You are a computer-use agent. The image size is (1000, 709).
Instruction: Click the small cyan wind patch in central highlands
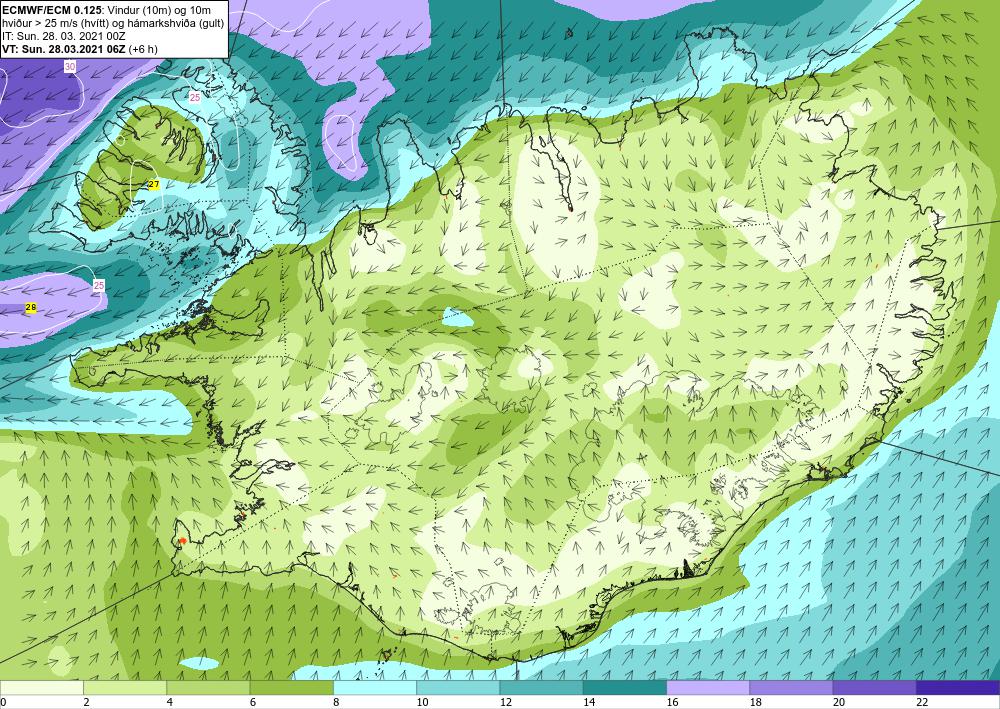459,318
